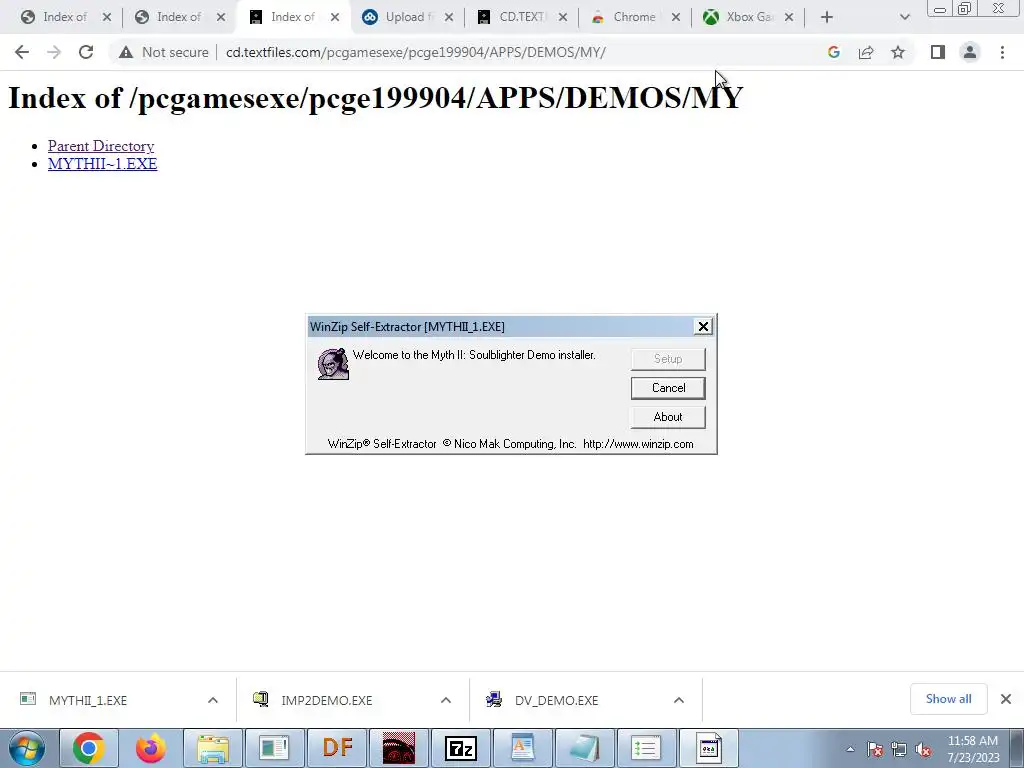Close the Xbox Game tab
The image size is (1024, 768).
click(789, 17)
